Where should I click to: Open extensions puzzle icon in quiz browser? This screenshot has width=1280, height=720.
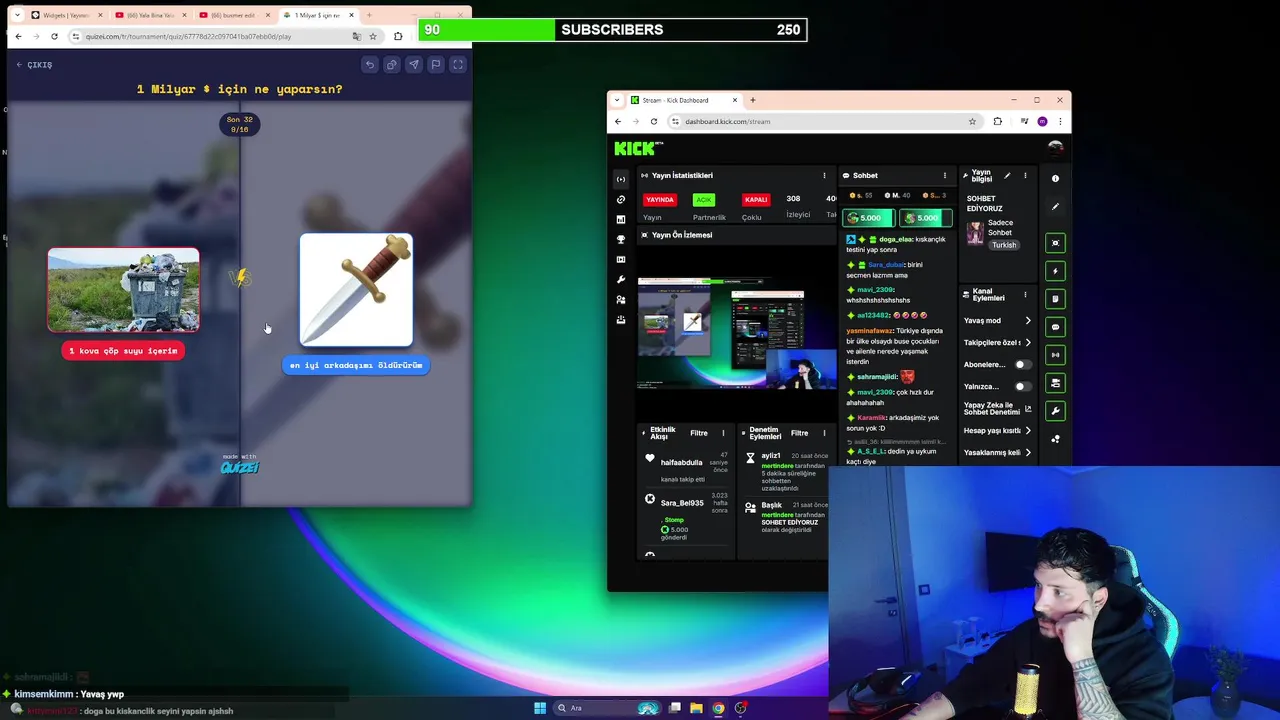tap(398, 36)
